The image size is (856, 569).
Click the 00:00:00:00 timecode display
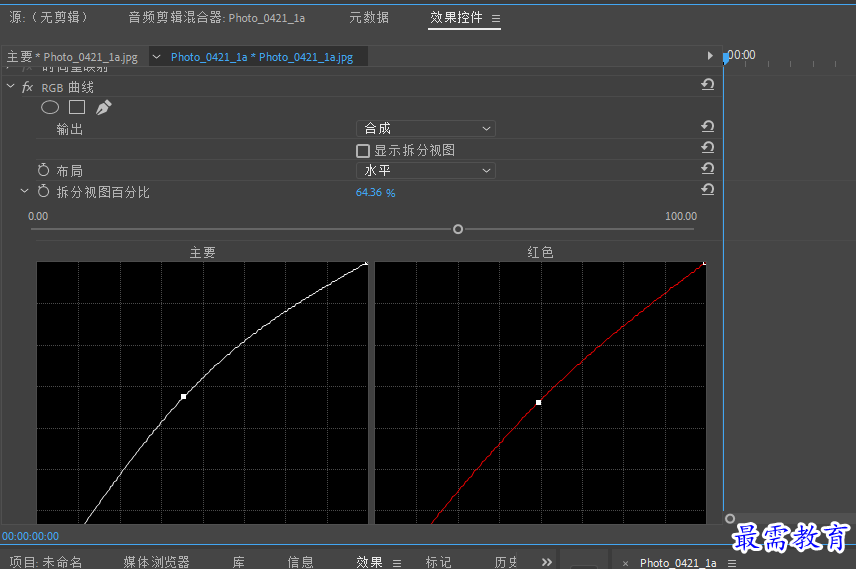(x=31, y=536)
